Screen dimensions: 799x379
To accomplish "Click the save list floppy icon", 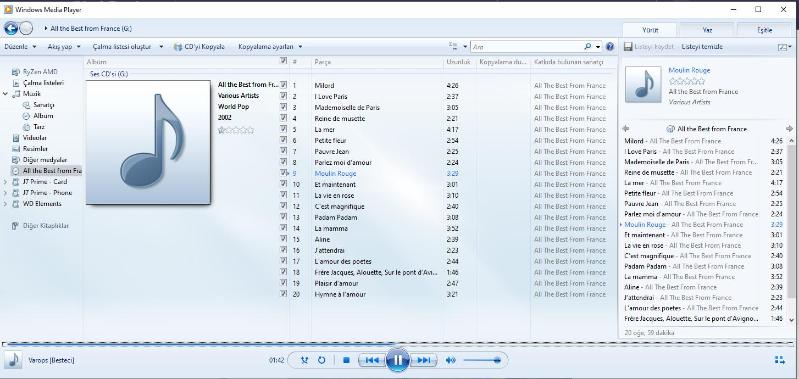I will pos(628,47).
